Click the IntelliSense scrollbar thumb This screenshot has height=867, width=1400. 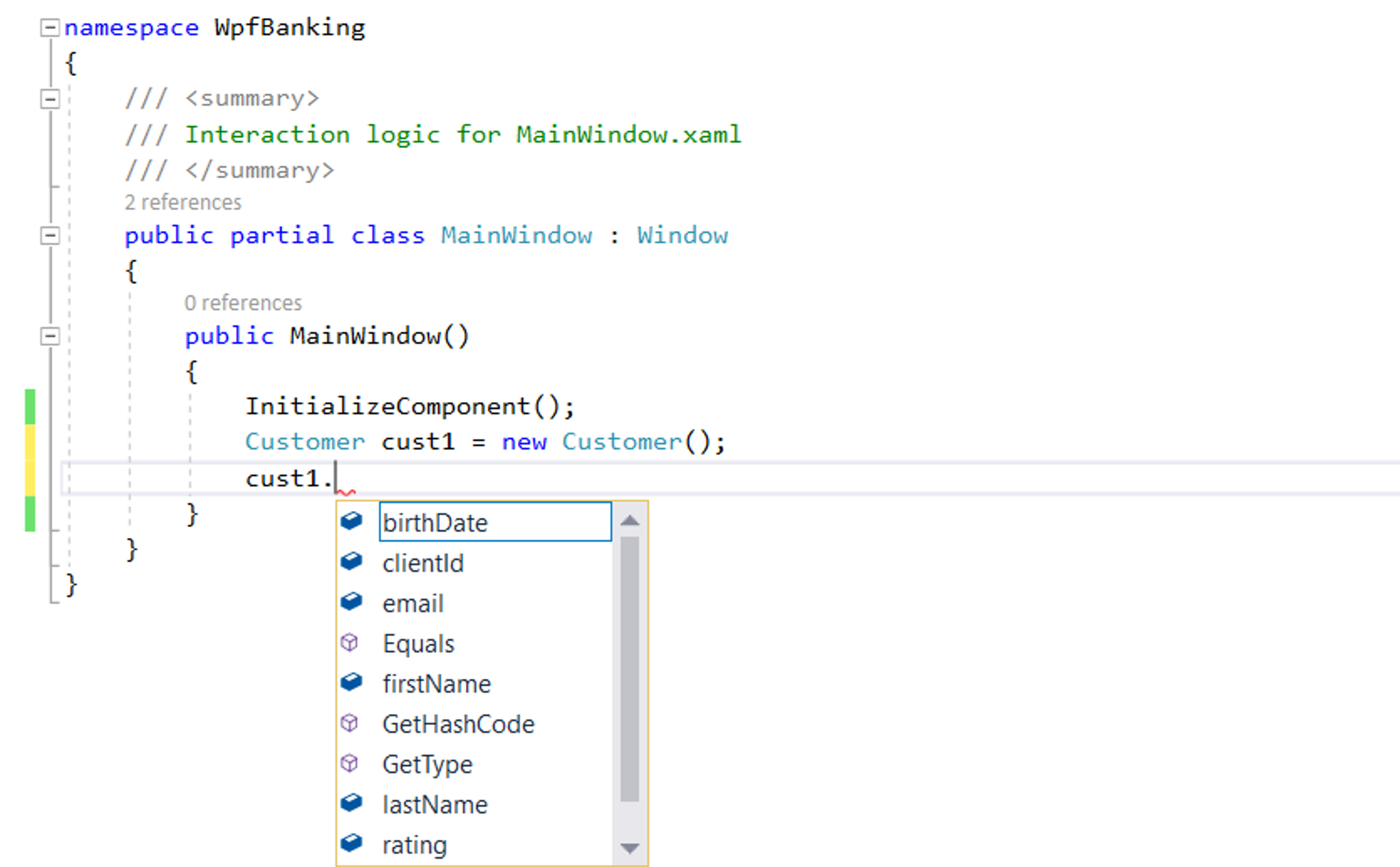click(x=629, y=668)
